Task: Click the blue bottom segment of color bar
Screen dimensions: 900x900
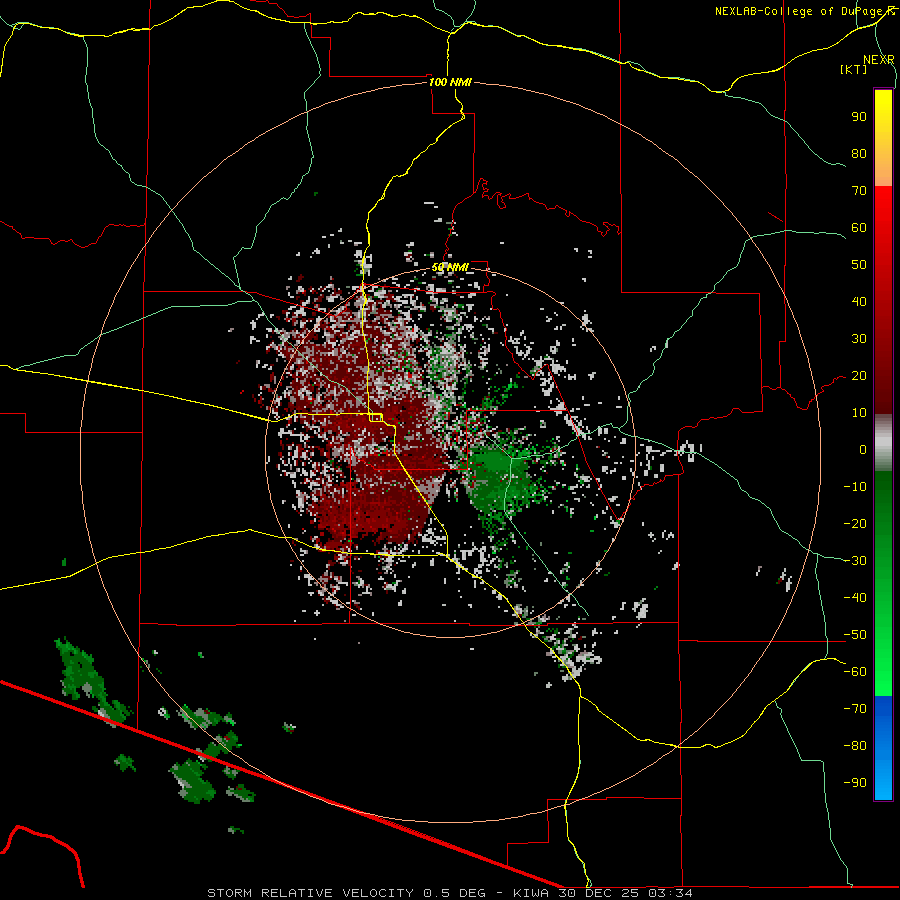Action: click(883, 747)
